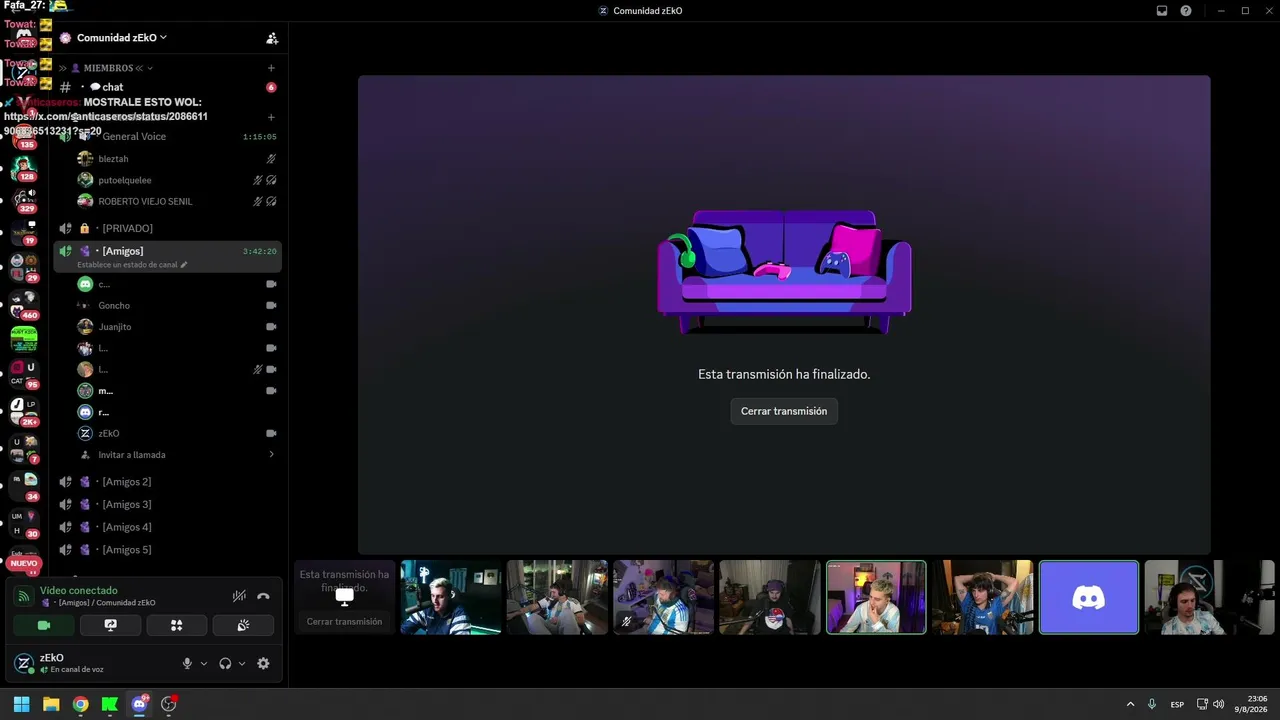The width and height of the screenshot is (1280, 720).
Task: Click Cerrar transmisión on the small stream tile
Action: click(344, 621)
